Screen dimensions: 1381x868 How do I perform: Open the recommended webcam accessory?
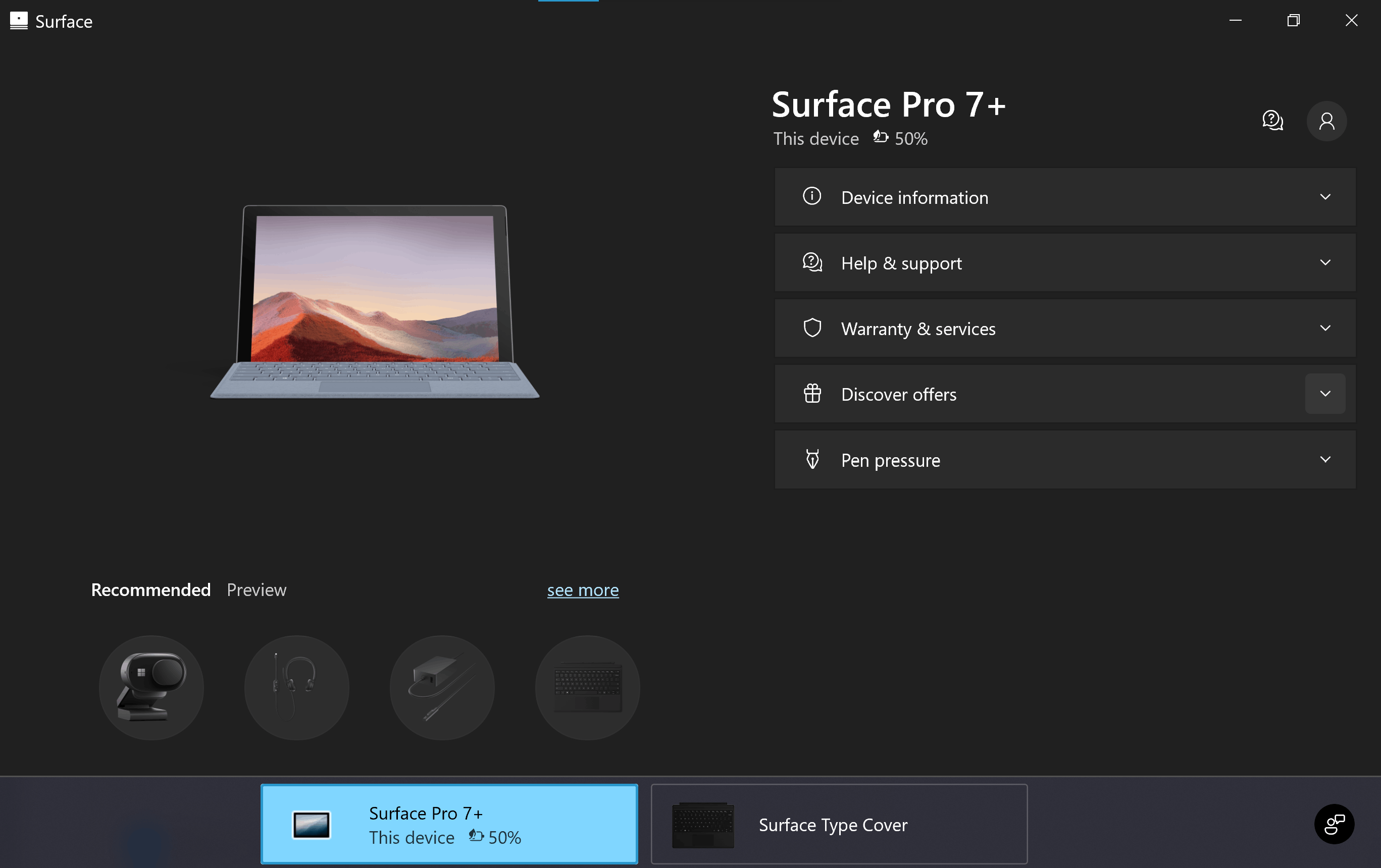click(x=151, y=687)
